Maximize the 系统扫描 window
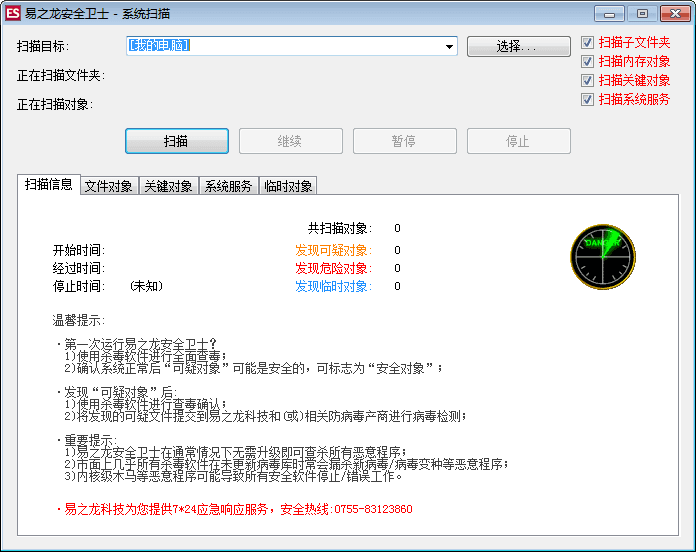 click(x=642, y=14)
